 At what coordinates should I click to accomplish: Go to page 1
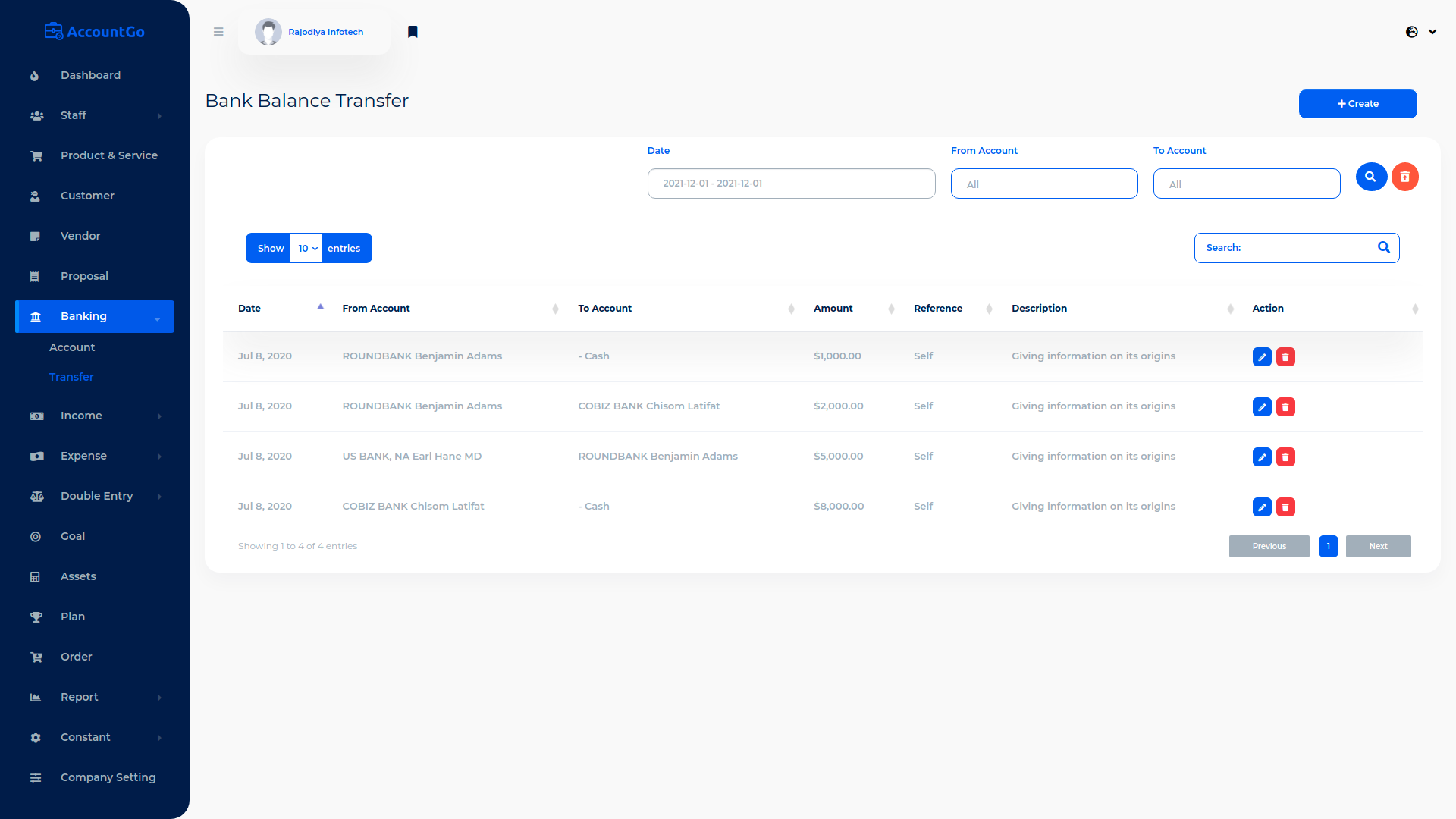(1328, 546)
